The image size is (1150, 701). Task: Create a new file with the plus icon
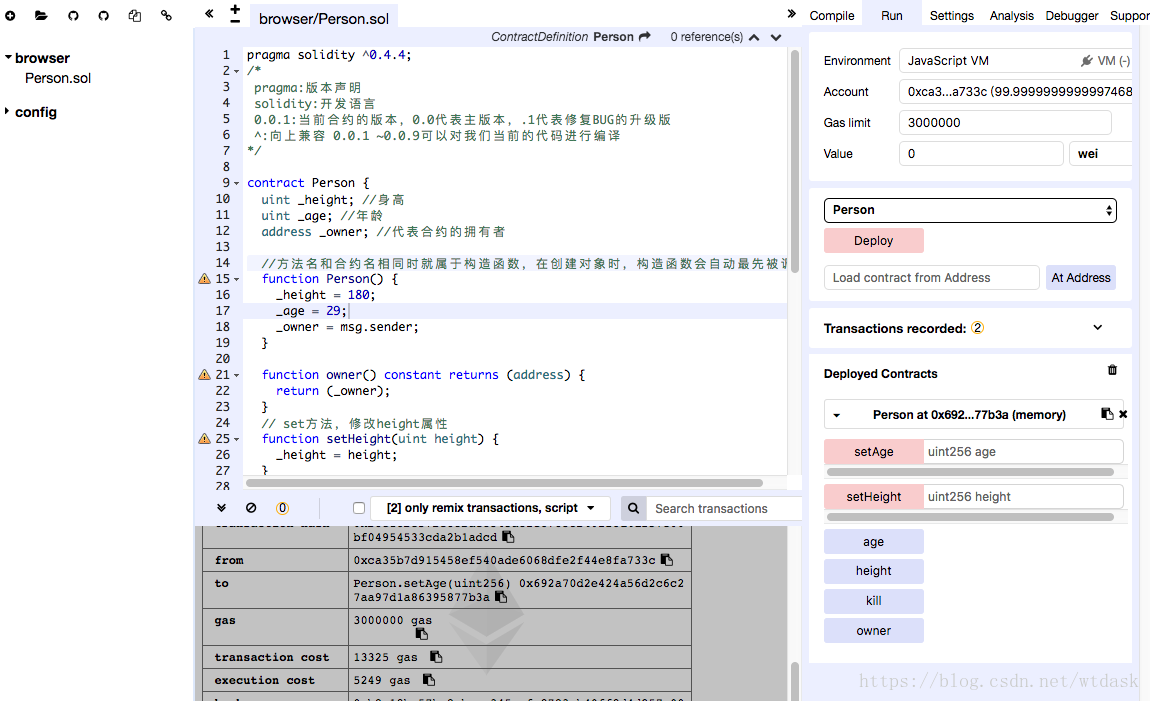point(10,15)
